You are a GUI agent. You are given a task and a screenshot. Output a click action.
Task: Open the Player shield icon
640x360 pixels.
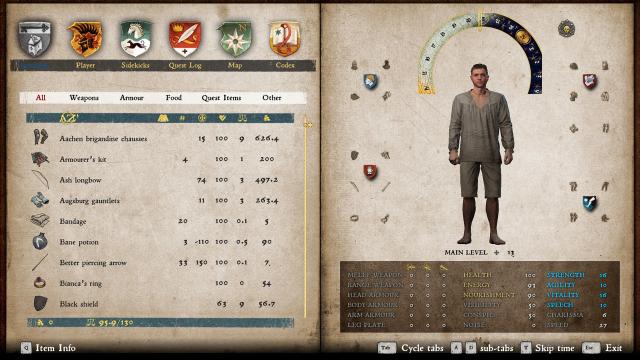85,39
